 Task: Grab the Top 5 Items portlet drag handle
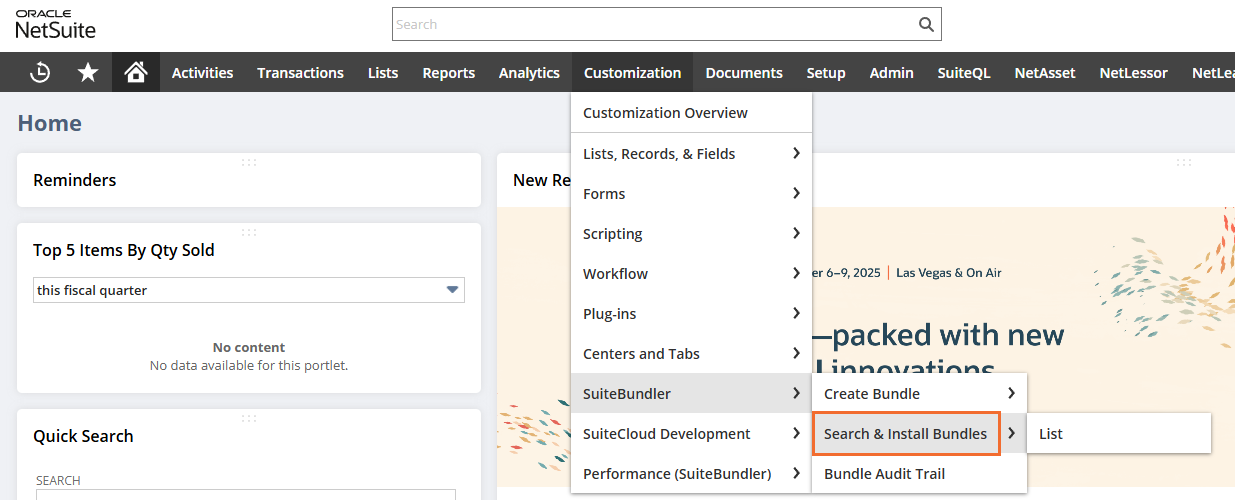(249, 232)
